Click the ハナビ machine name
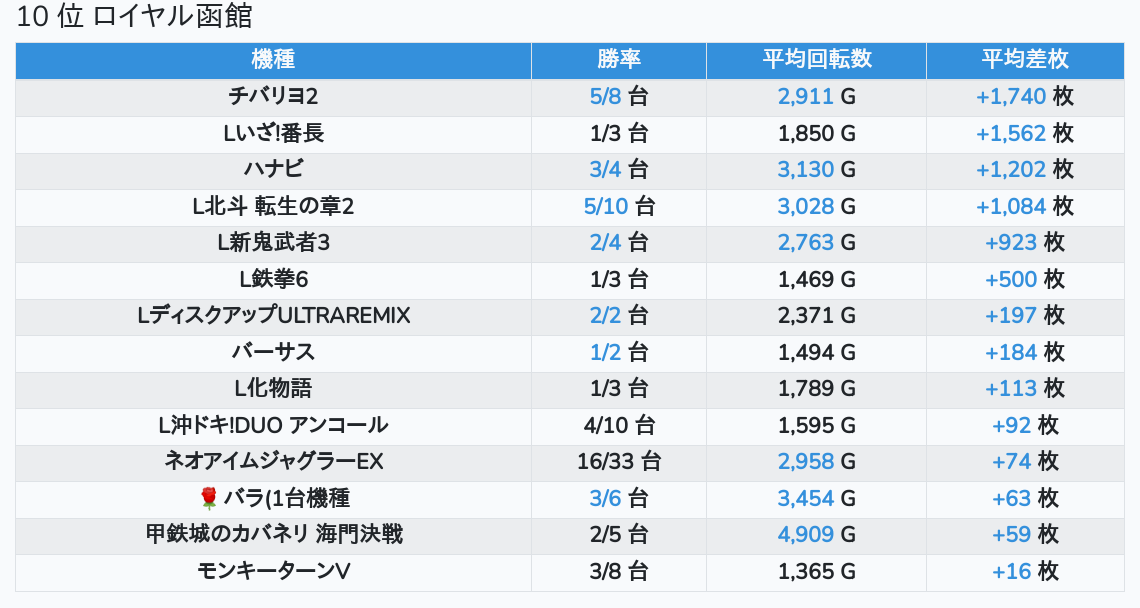 click(x=273, y=170)
